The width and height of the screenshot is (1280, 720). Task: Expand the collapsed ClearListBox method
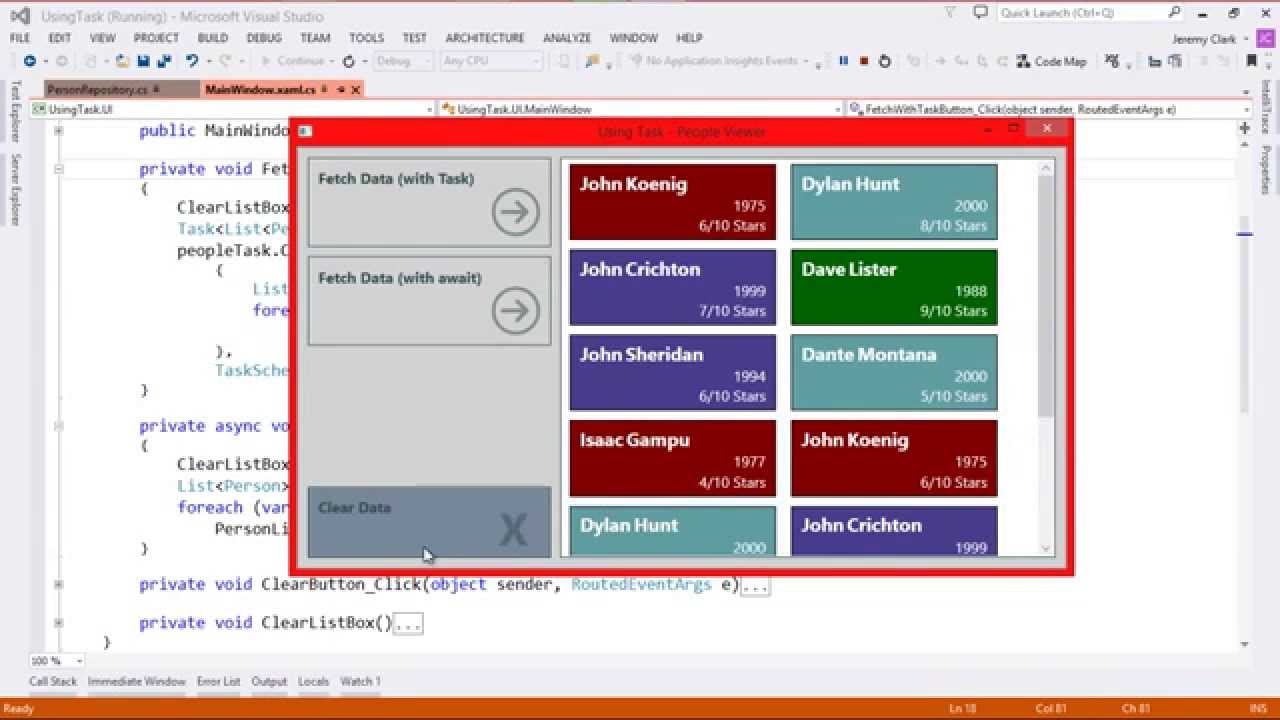(59, 622)
